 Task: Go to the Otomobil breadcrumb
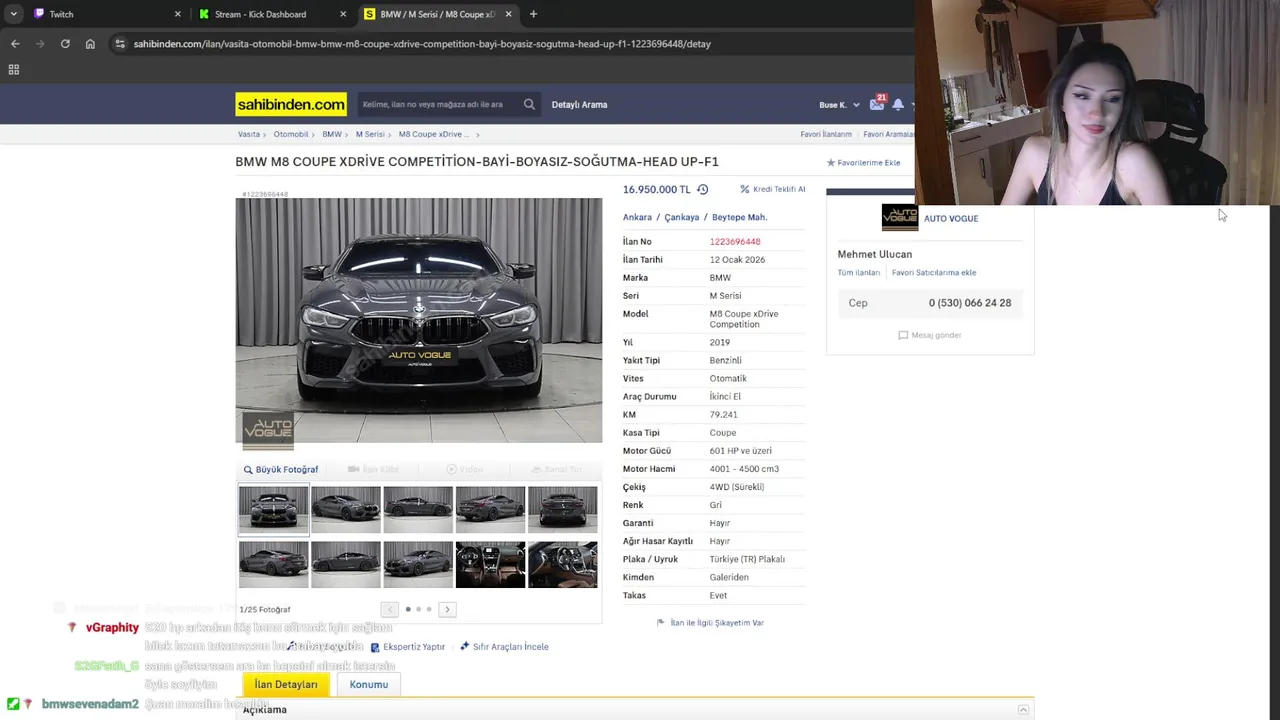coord(291,134)
